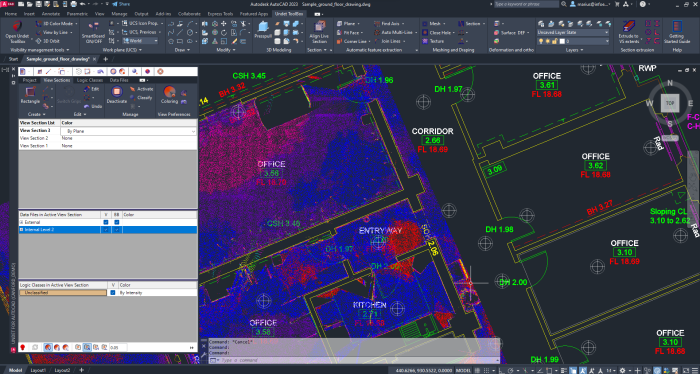Screen dimensions: 700x374
Task: Switch to the Home ribbon tab
Action: [x=11, y=14]
